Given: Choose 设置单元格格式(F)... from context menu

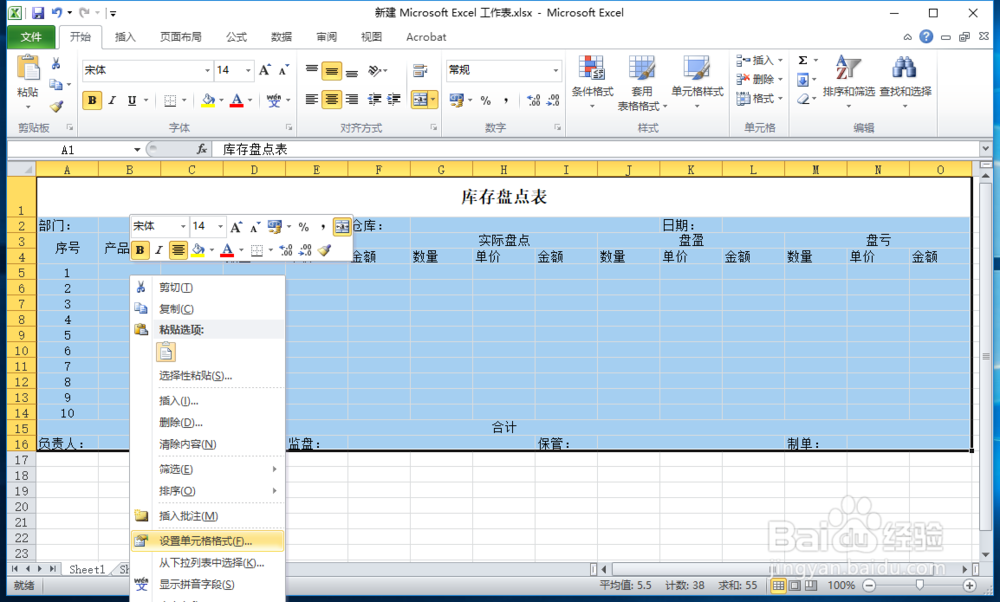Looking at the screenshot, I should [207, 541].
